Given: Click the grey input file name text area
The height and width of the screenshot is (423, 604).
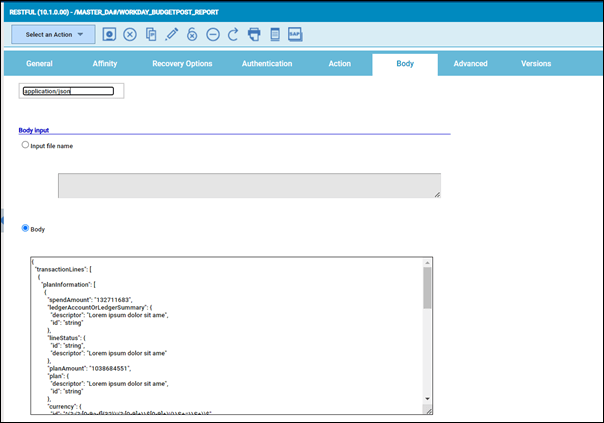Looking at the screenshot, I should pyautogui.click(x=249, y=186).
